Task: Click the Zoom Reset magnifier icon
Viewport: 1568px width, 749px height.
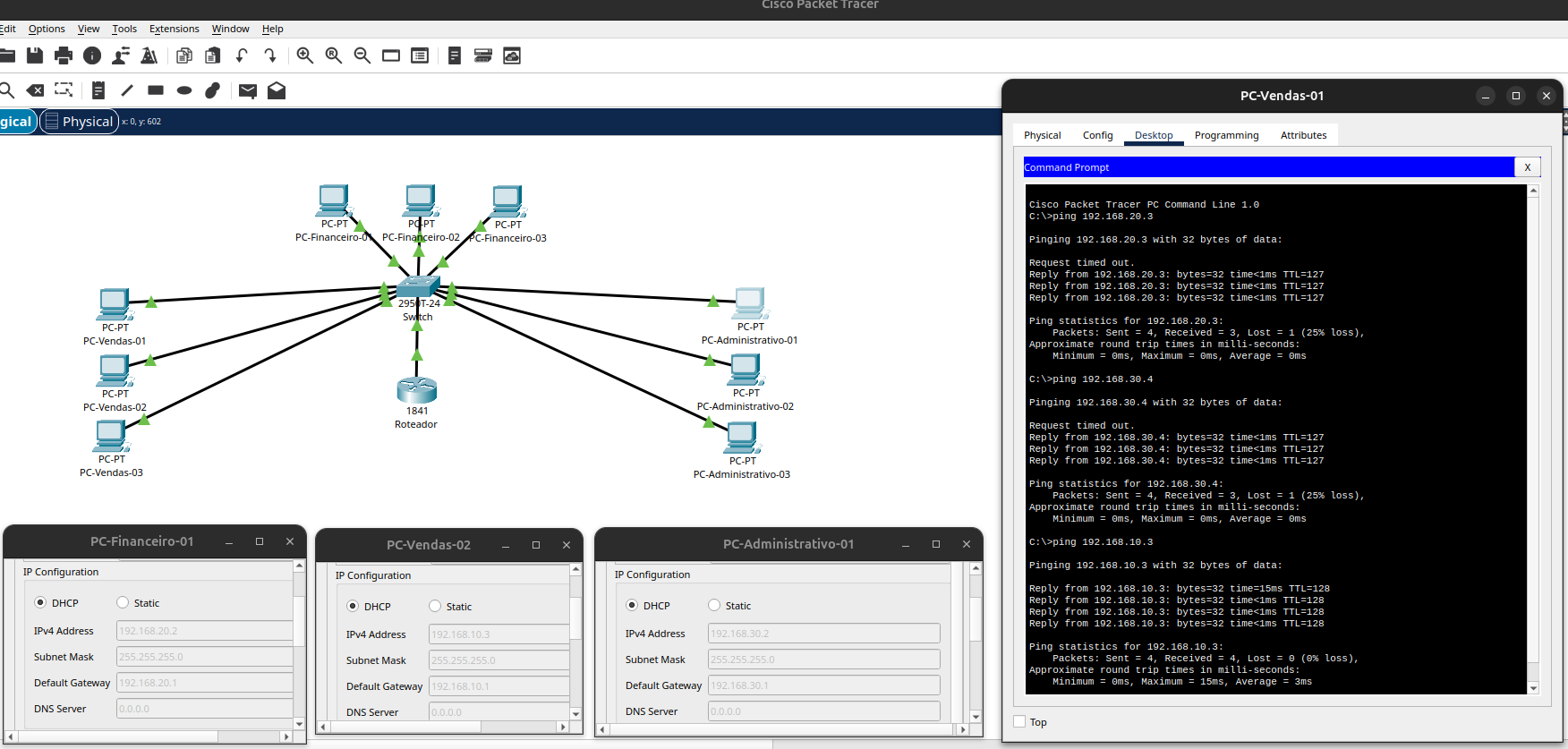Action: click(x=334, y=55)
